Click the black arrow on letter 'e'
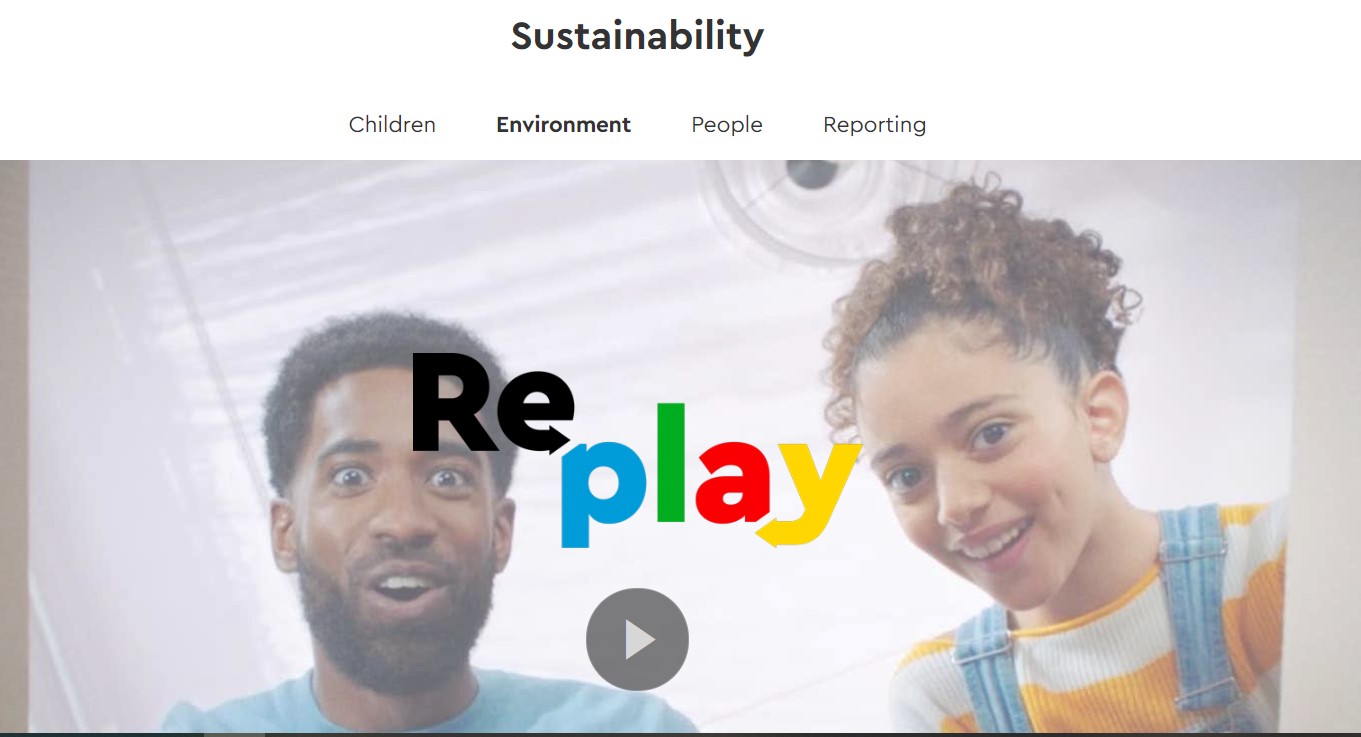This screenshot has width=1361, height=737. click(x=552, y=437)
